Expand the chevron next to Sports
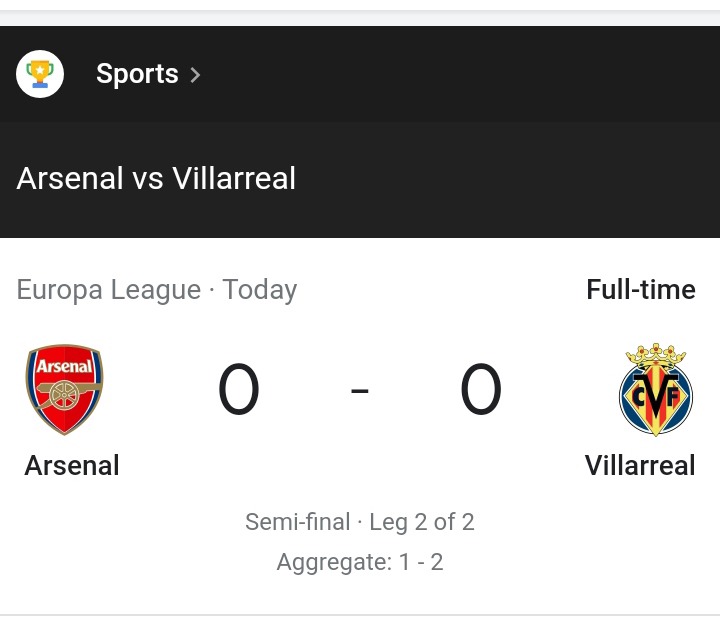This screenshot has width=720, height=628. coord(195,75)
